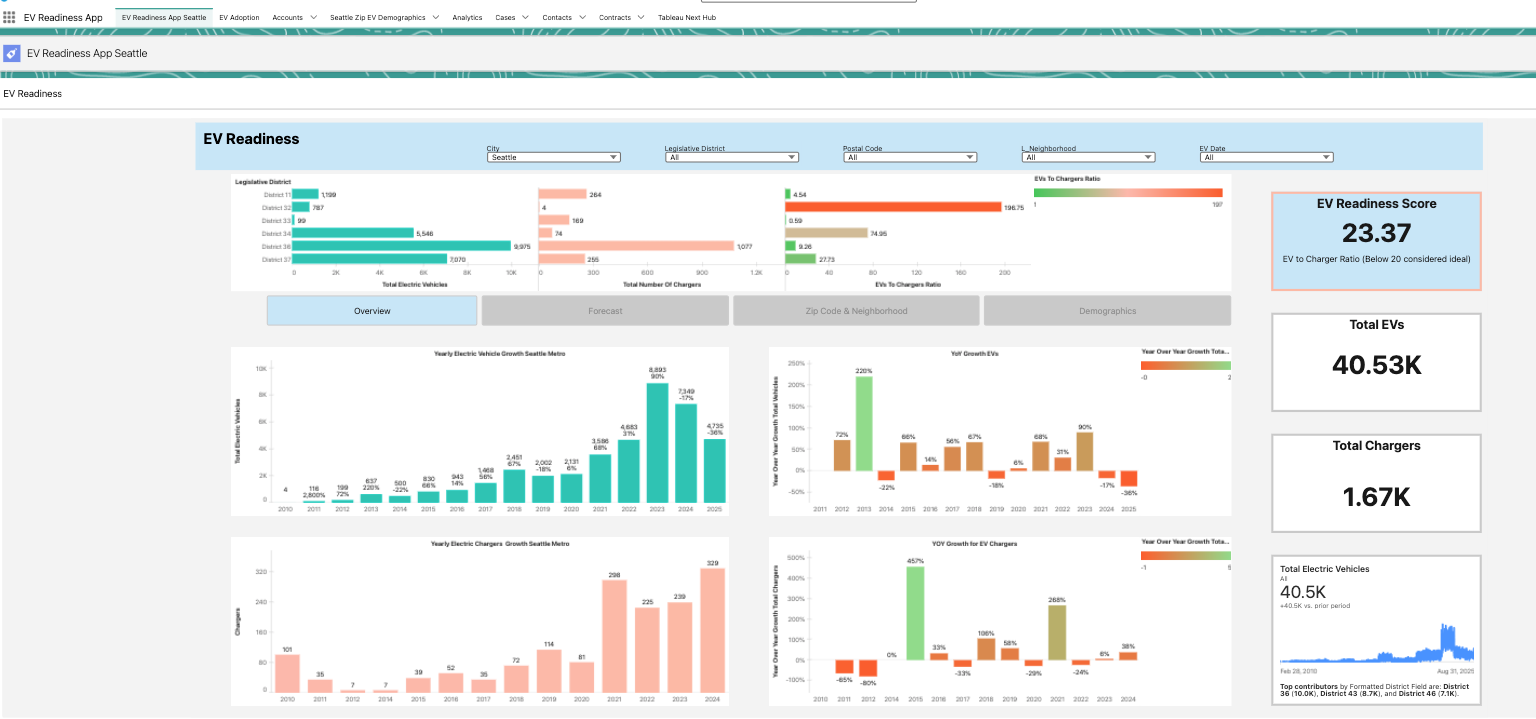1536x719 pixels.
Task: Open the City filter dropdown showing Seattle
Action: tap(554, 157)
